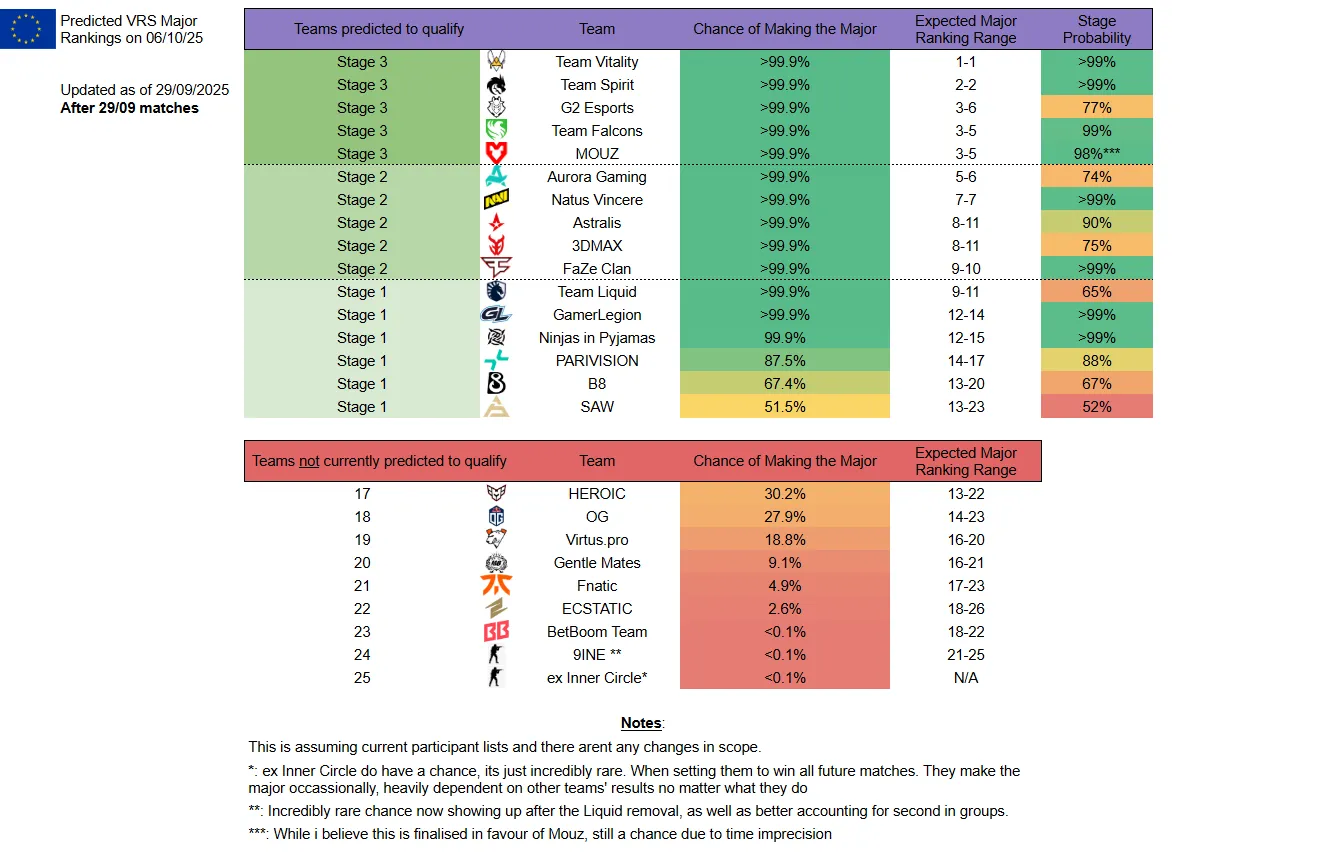Image resolution: width=1319 pixels, height=860 pixels.
Task: Click the Team Liquid 65% stage probability cell
Action: 1096,292
